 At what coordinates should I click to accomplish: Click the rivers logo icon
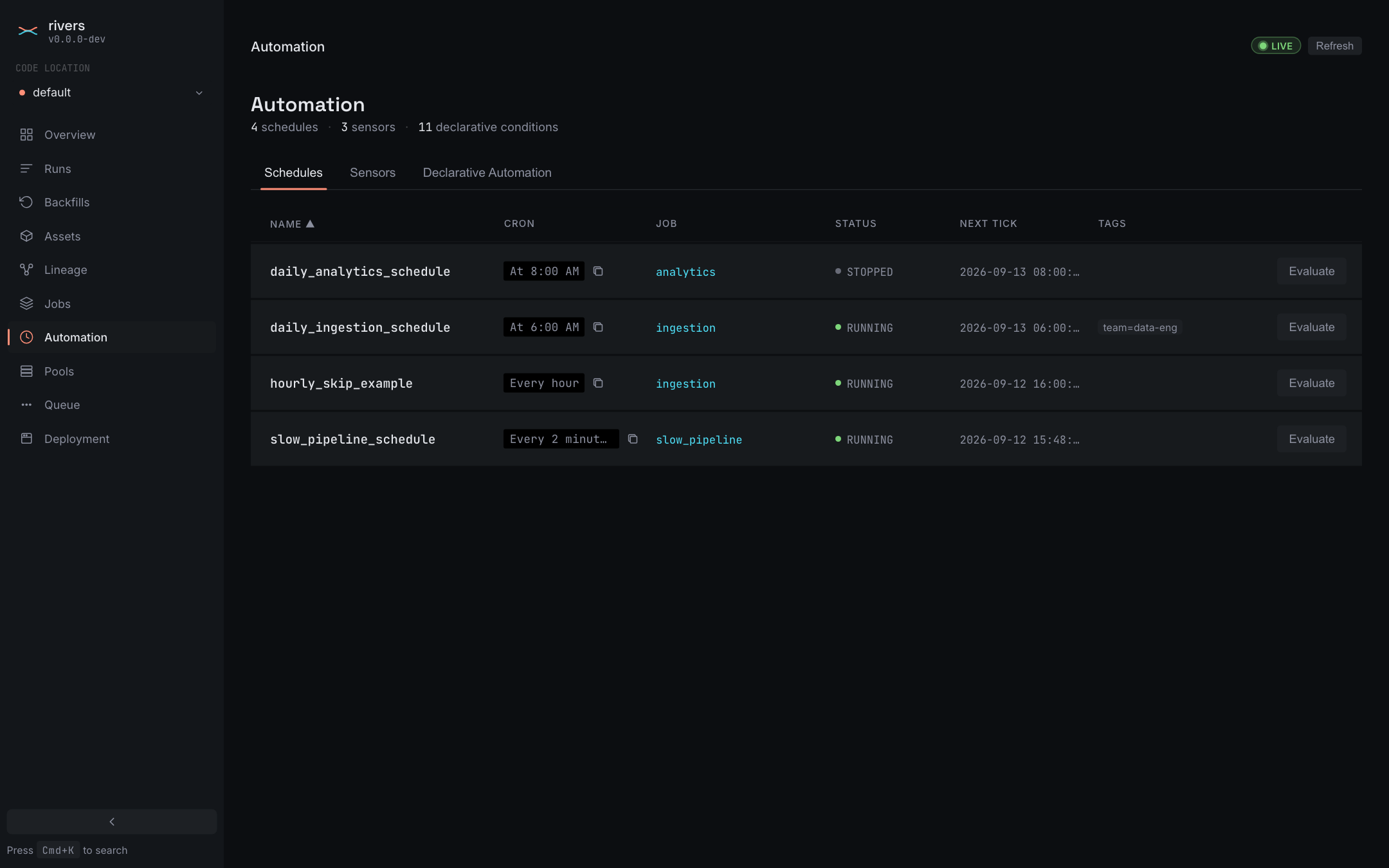(28, 31)
